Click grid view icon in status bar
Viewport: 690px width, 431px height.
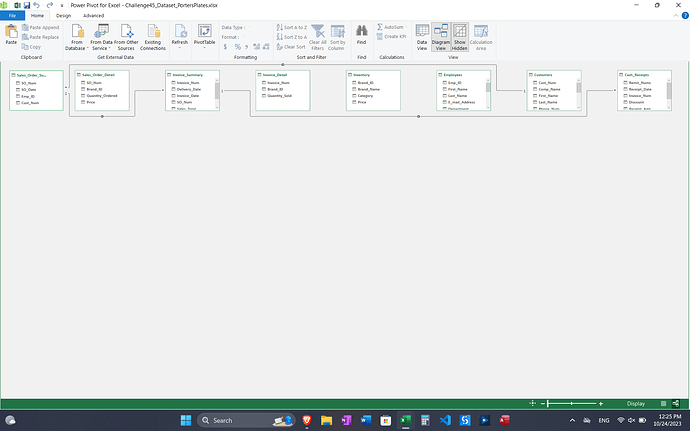(x=664, y=403)
